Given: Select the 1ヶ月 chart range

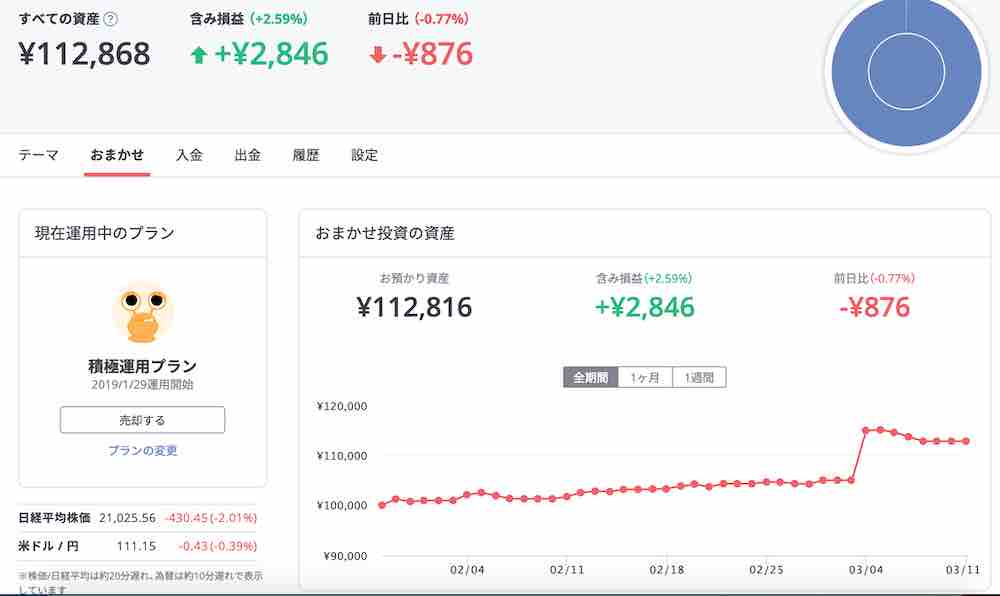Looking at the screenshot, I should [x=645, y=377].
